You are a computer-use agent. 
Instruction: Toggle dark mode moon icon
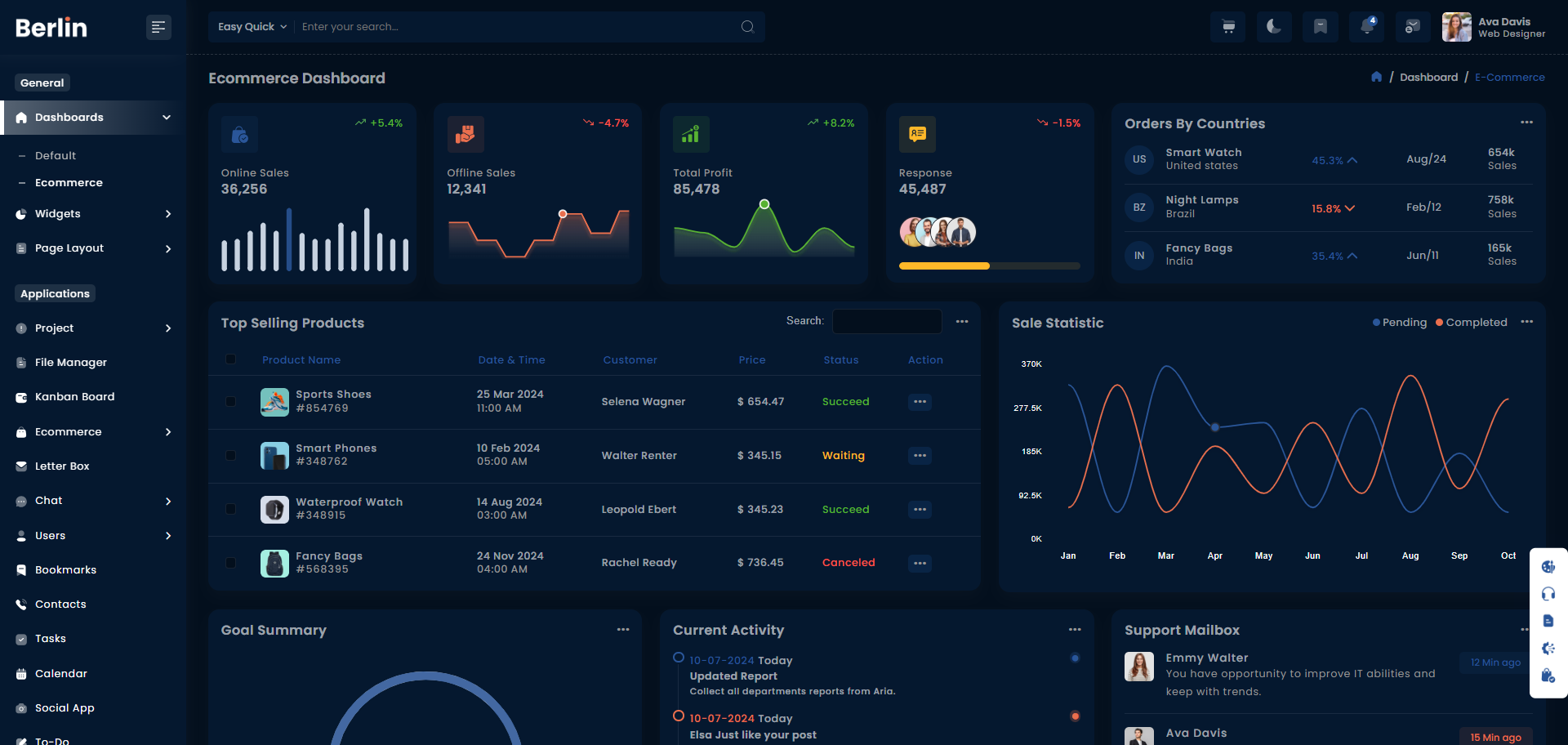tap(1273, 27)
